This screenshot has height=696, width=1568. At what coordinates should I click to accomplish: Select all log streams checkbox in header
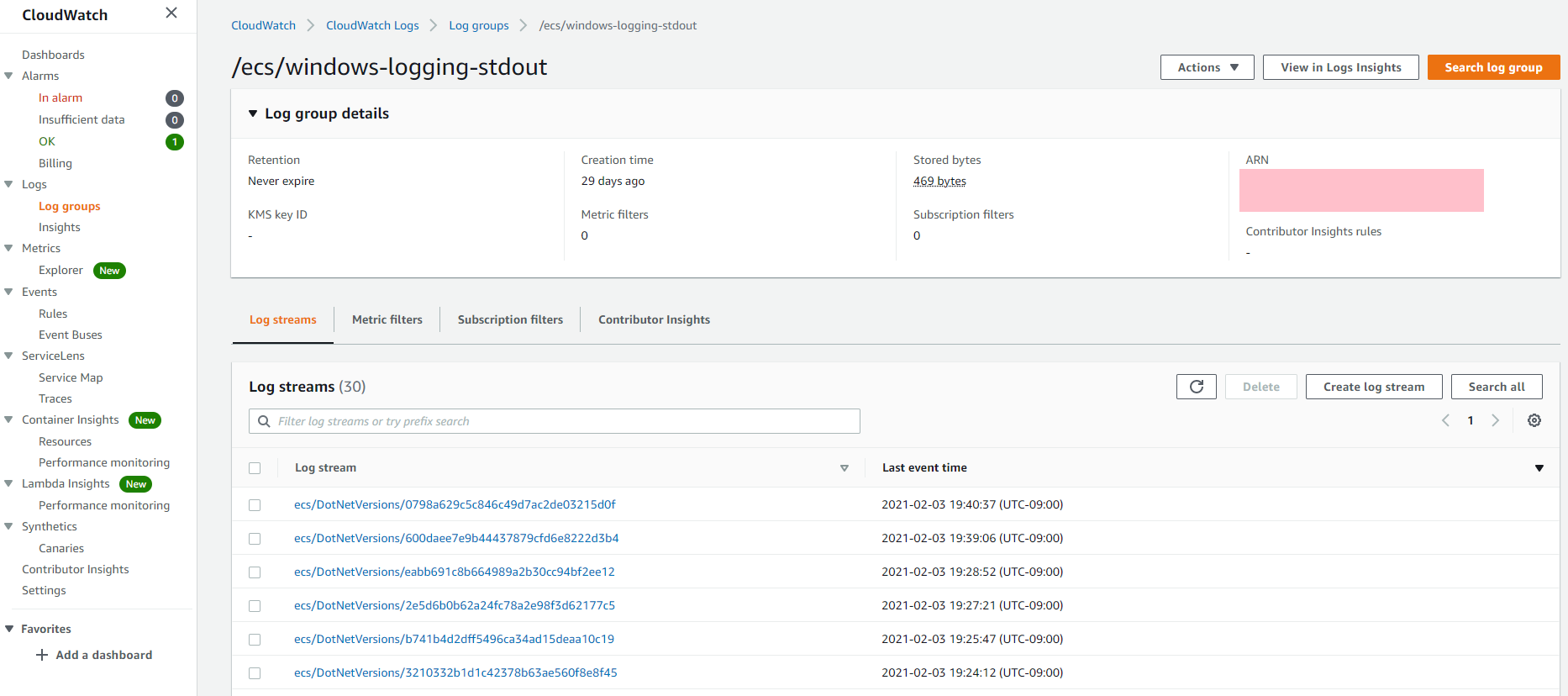[x=255, y=468]
